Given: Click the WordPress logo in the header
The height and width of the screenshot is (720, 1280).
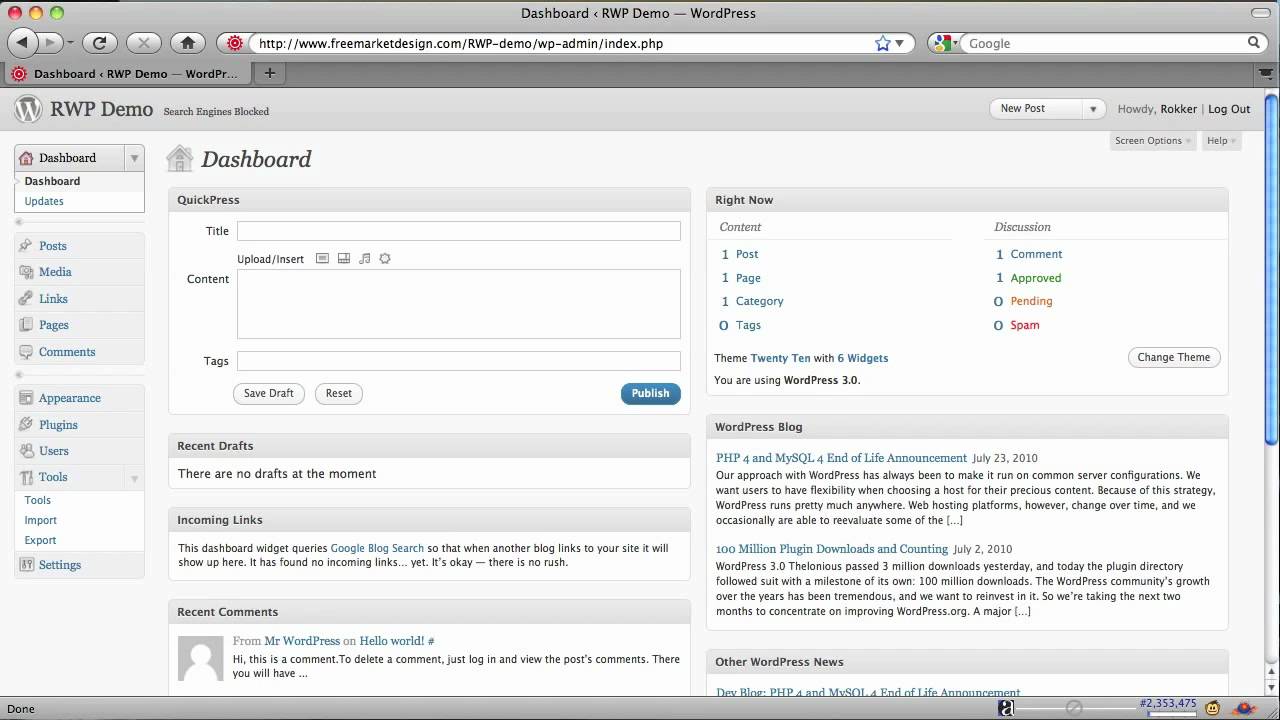Looking at the screenshot, I should (28, 109).
